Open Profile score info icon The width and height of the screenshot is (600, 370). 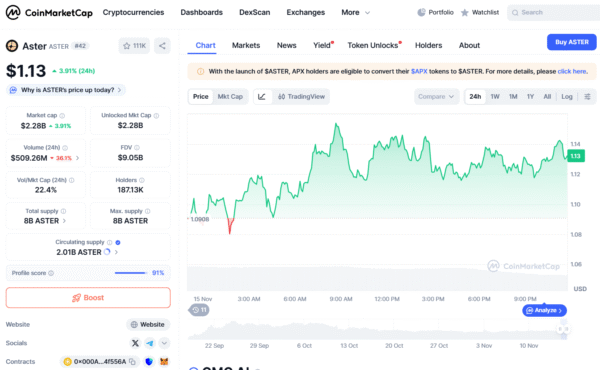[x=51, y=273]
